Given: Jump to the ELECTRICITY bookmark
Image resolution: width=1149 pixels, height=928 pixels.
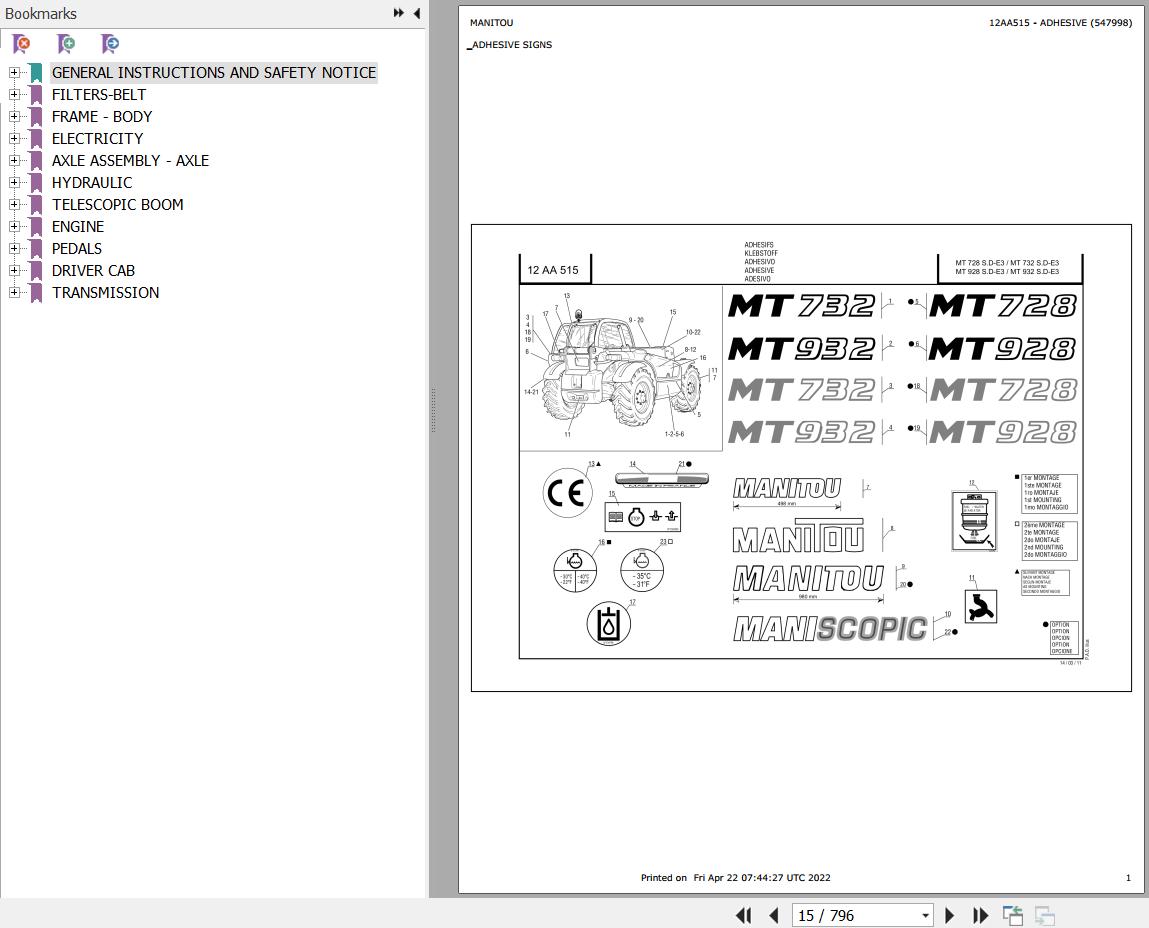Looking at the screenshot, I should [x=97, y=139].
